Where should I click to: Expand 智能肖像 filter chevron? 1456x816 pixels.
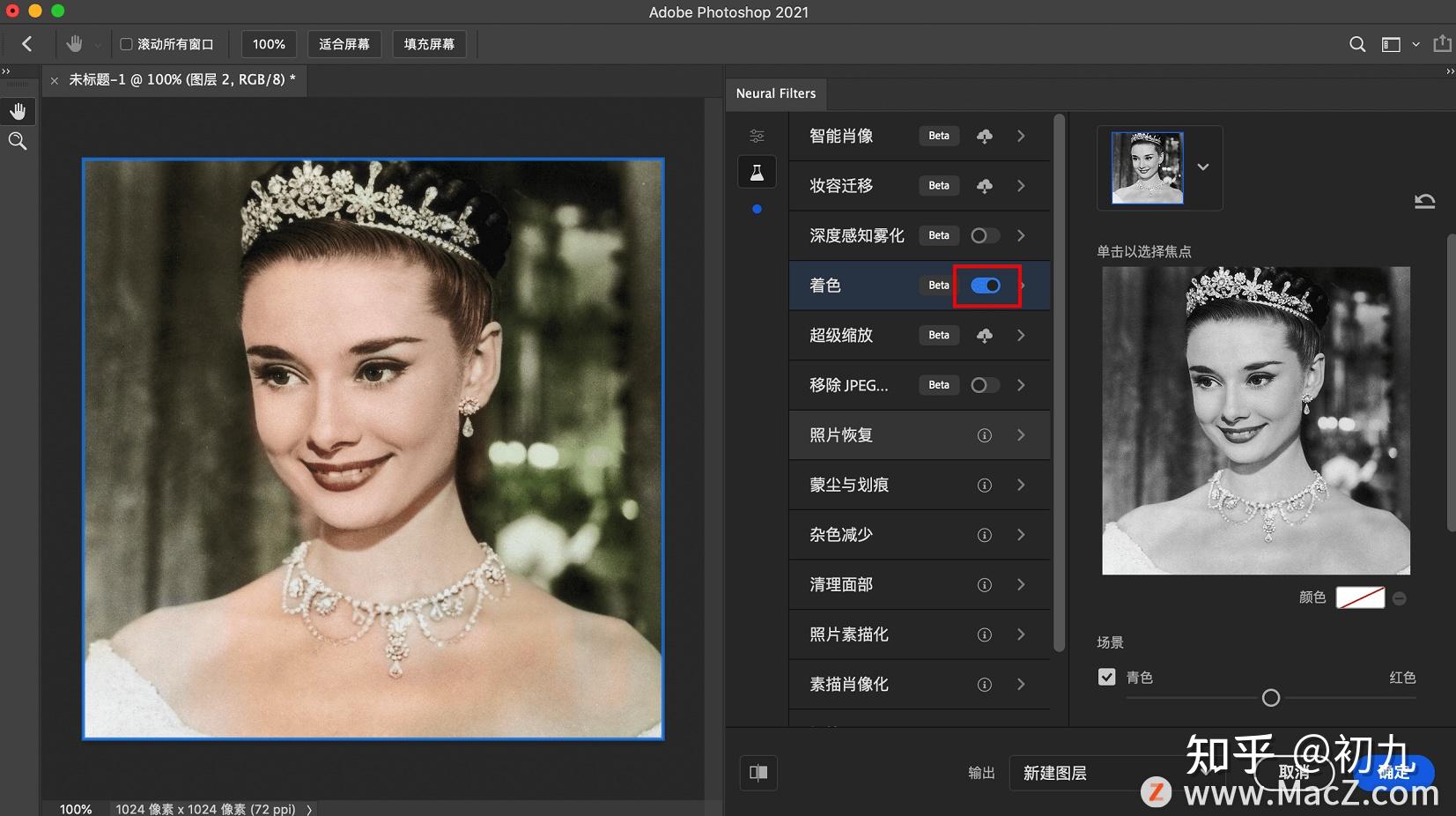(1021, 136)
